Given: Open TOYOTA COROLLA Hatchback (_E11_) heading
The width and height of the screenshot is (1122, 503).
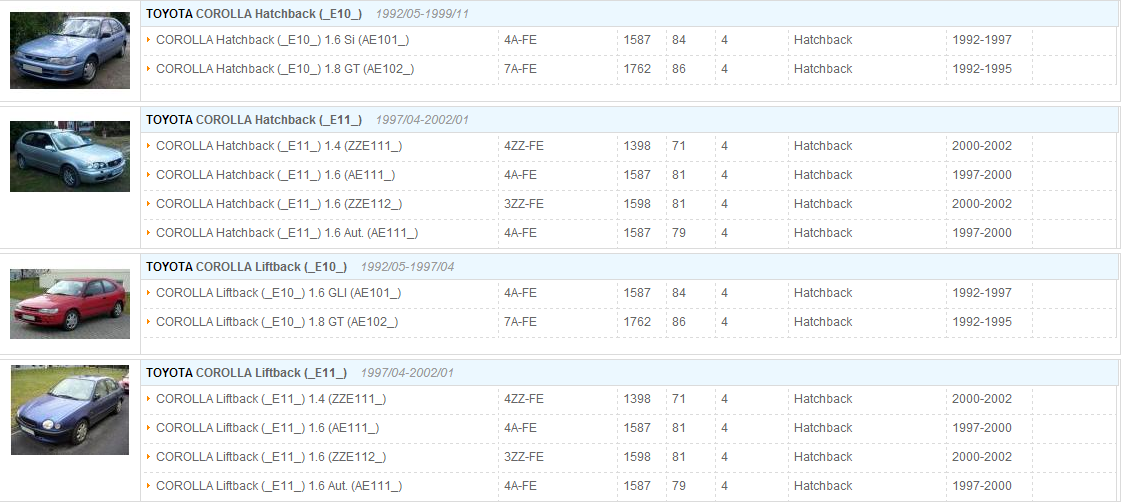Looking at the screenshot, I should [254, 119].
